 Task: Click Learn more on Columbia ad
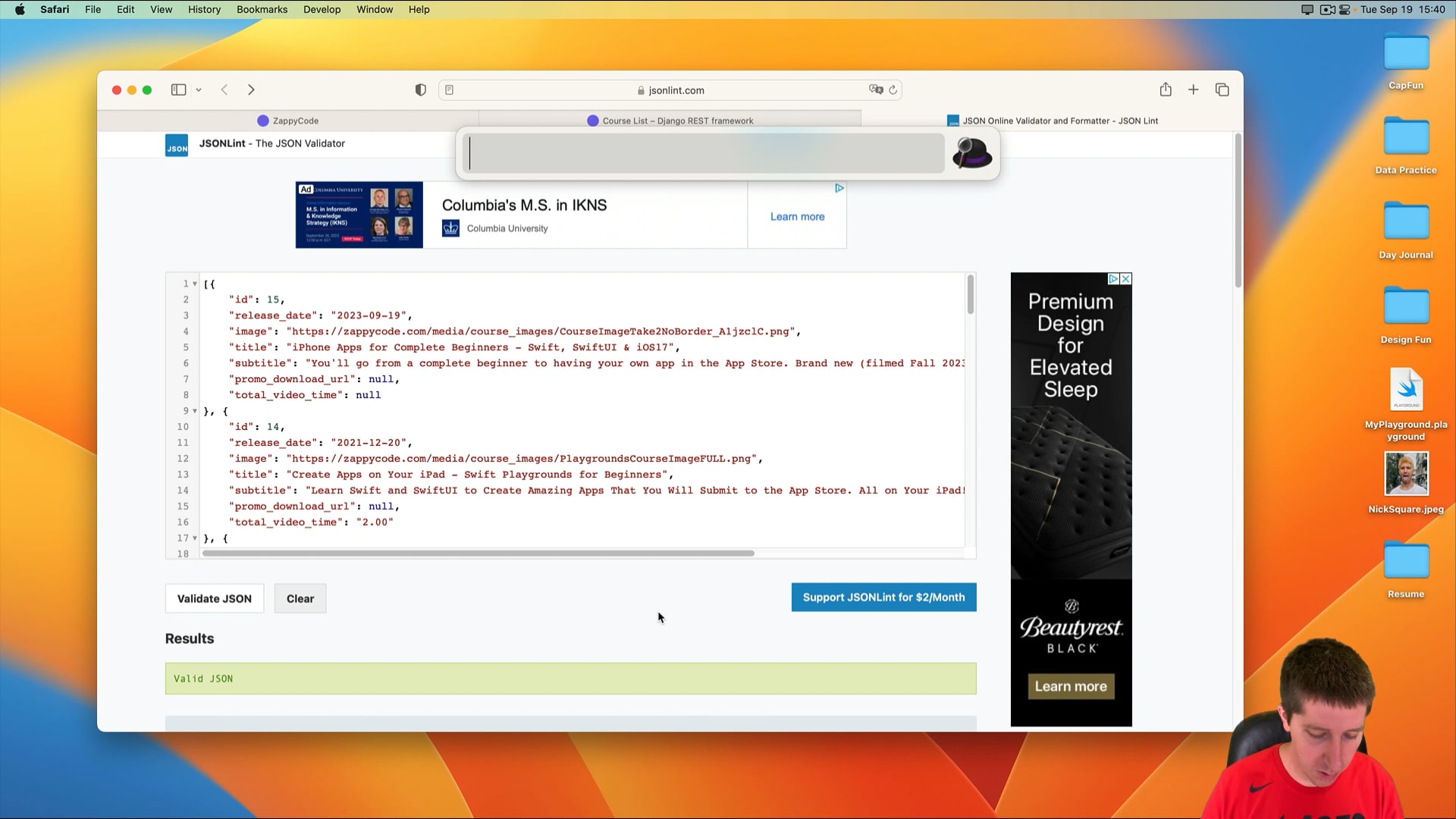[x=798, y=216]
